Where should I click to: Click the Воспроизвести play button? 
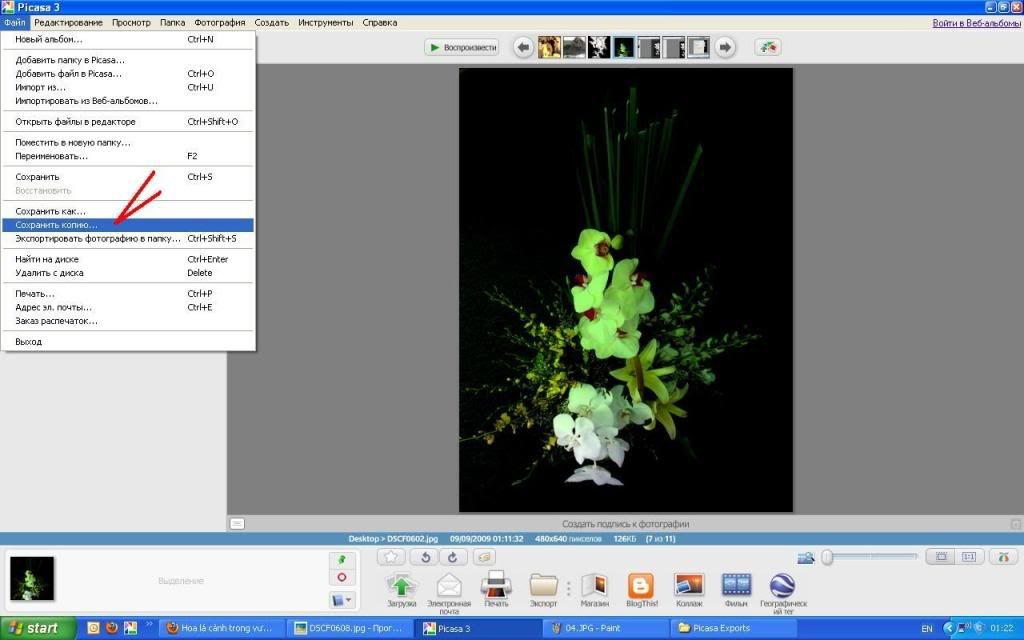click(x=462, y=47)
